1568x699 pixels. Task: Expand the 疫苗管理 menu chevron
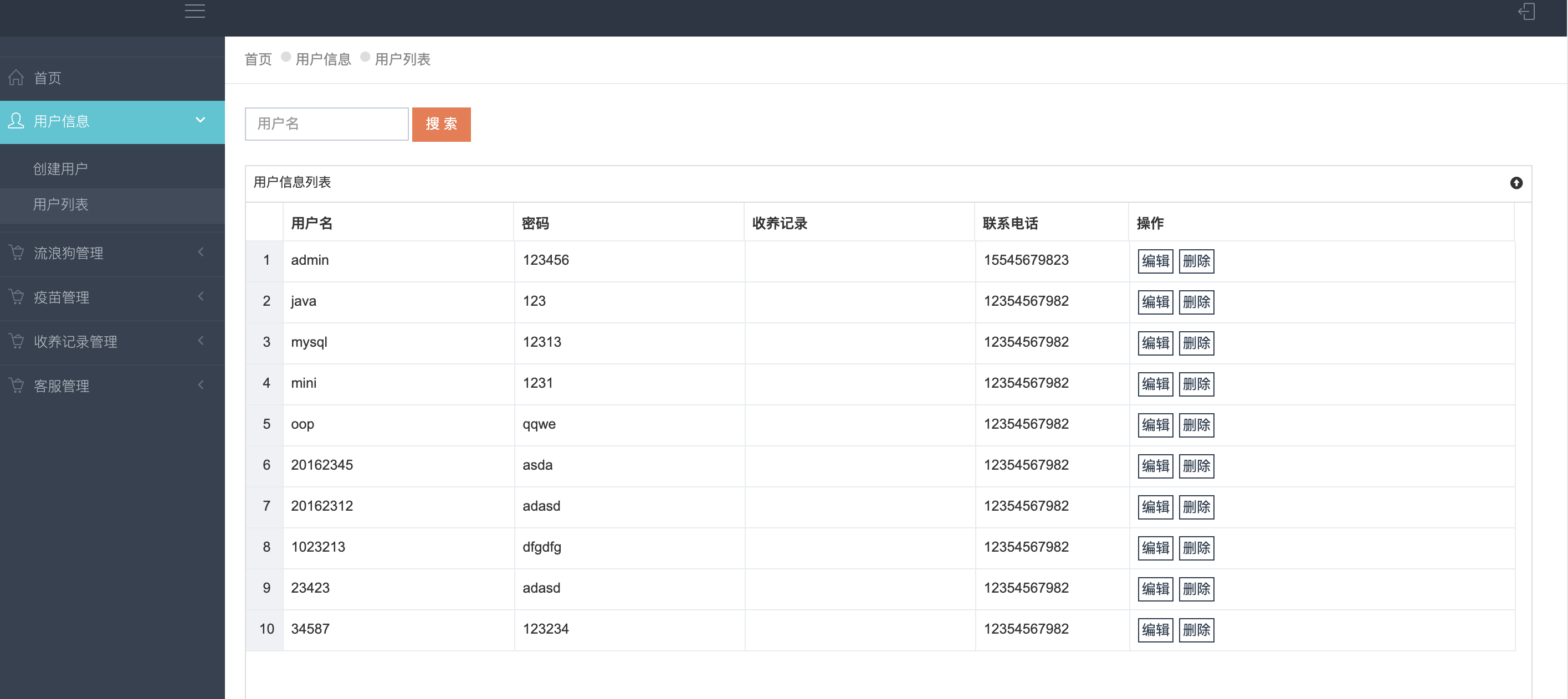(201, 296)
